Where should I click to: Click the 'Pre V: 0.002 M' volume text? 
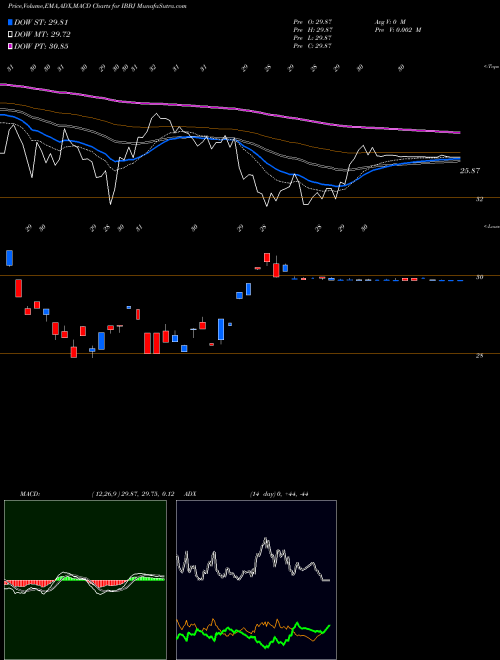[397, 30]
